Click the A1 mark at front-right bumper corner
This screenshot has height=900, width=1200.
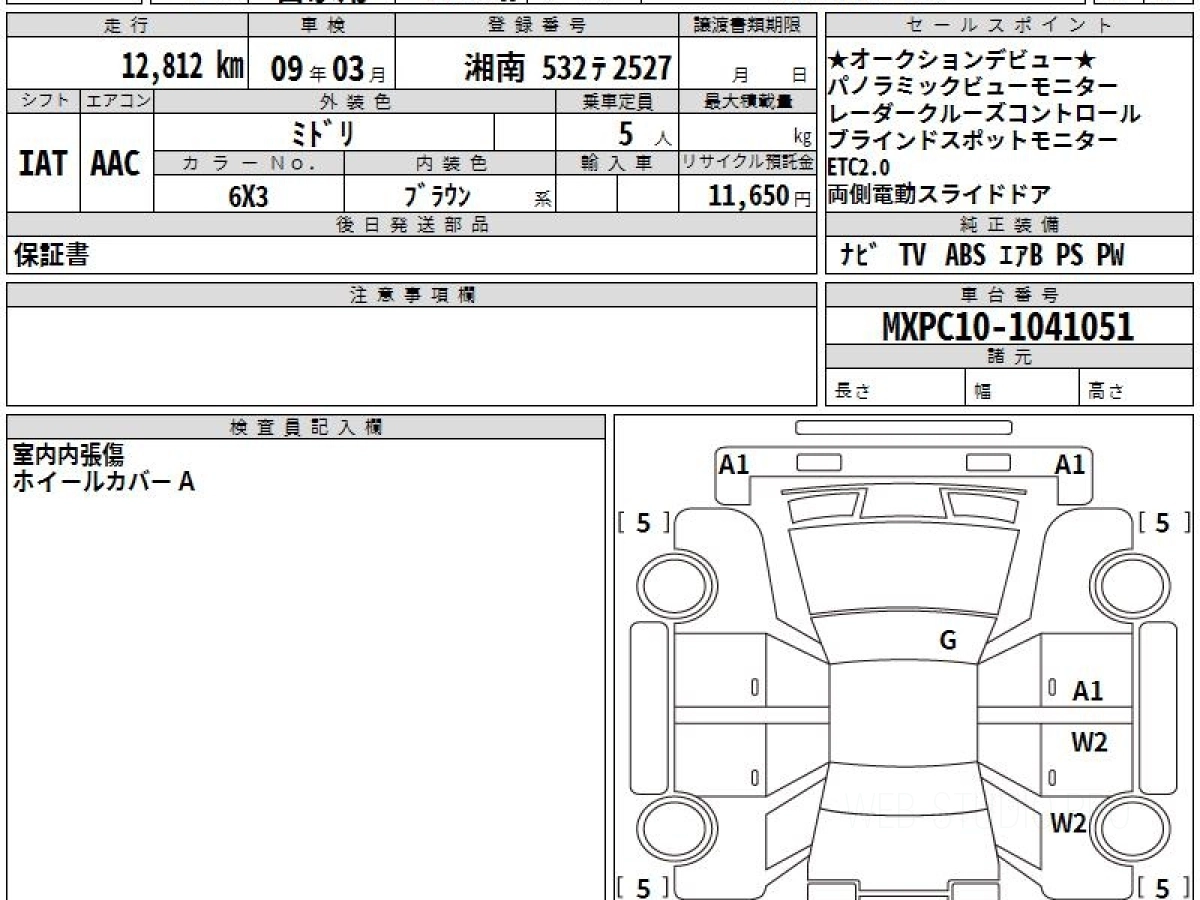tap(1069, 464)
